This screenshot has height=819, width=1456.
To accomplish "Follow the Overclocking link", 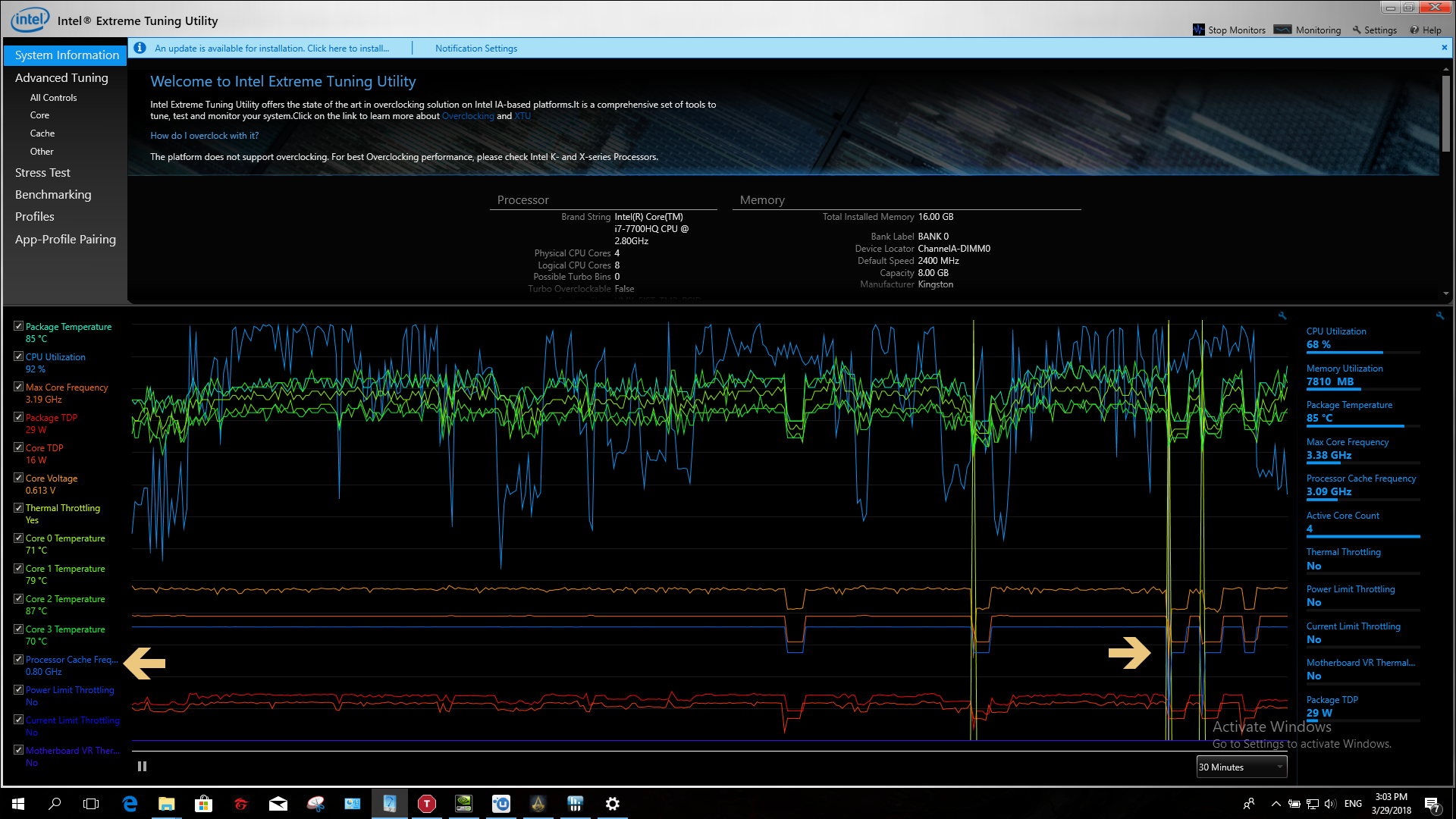I will [468, 116].
